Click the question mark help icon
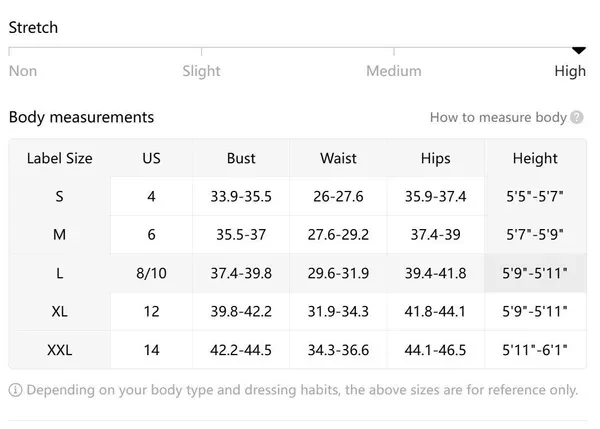 coord(577,118)
